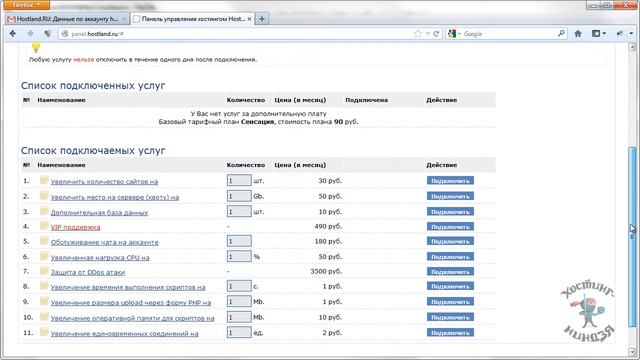The width and height of the screenshot is (640, 360).
Task: Click folder icon beside одновременных соединений
Action: coord(44,332)
